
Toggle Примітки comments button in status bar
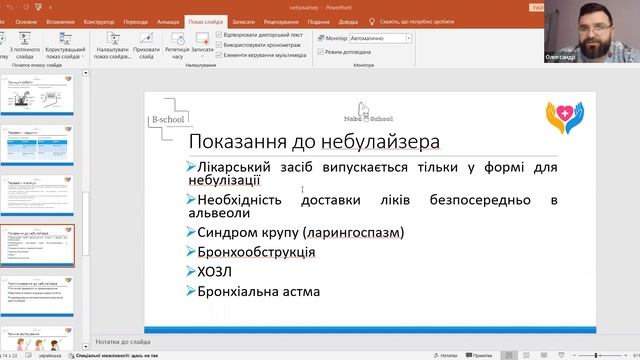(x=479, y=356)
